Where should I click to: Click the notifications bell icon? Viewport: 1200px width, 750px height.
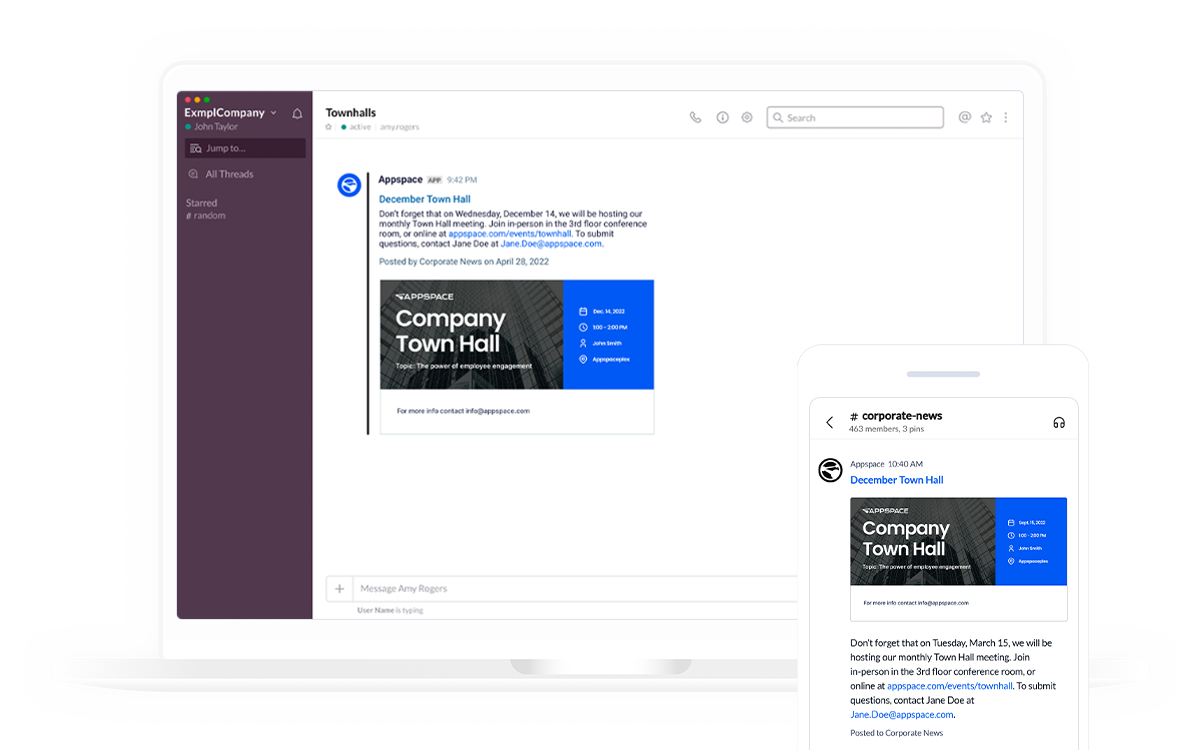297,114
